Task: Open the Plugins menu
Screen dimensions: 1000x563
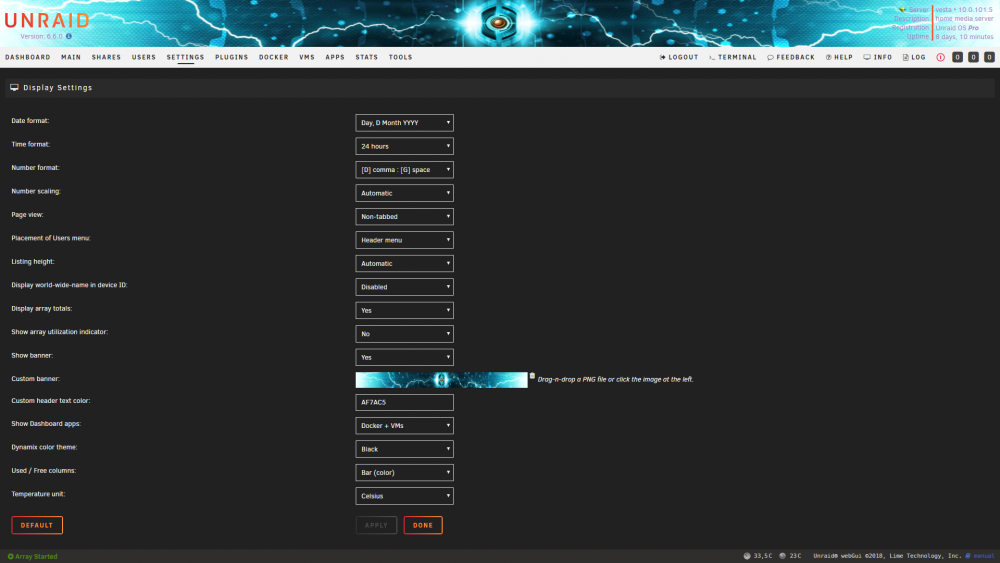Action: pyautogui.click(x=232, y=57)
